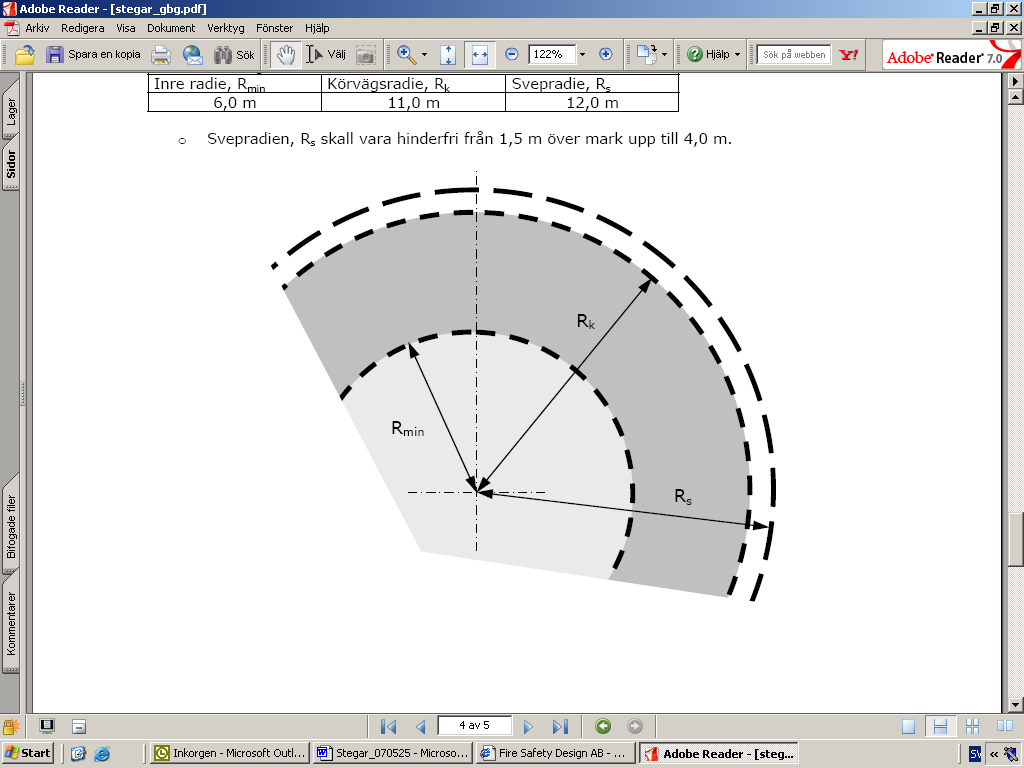Image resolution: width=1024 pixels, height=768 pixels.
Task: Open the Verktyg menu
Action: [226, 28]
